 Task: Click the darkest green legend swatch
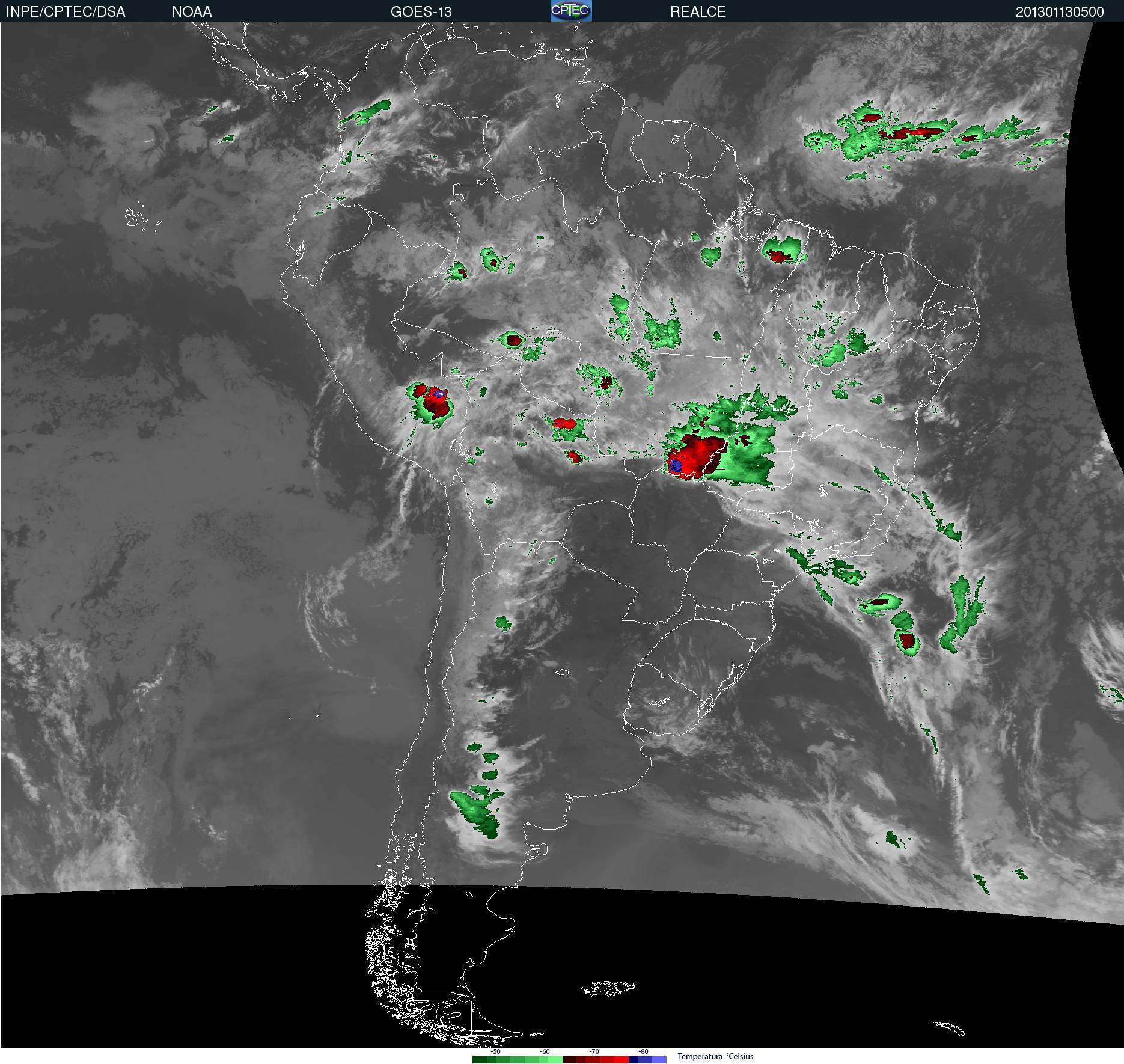480,1060
